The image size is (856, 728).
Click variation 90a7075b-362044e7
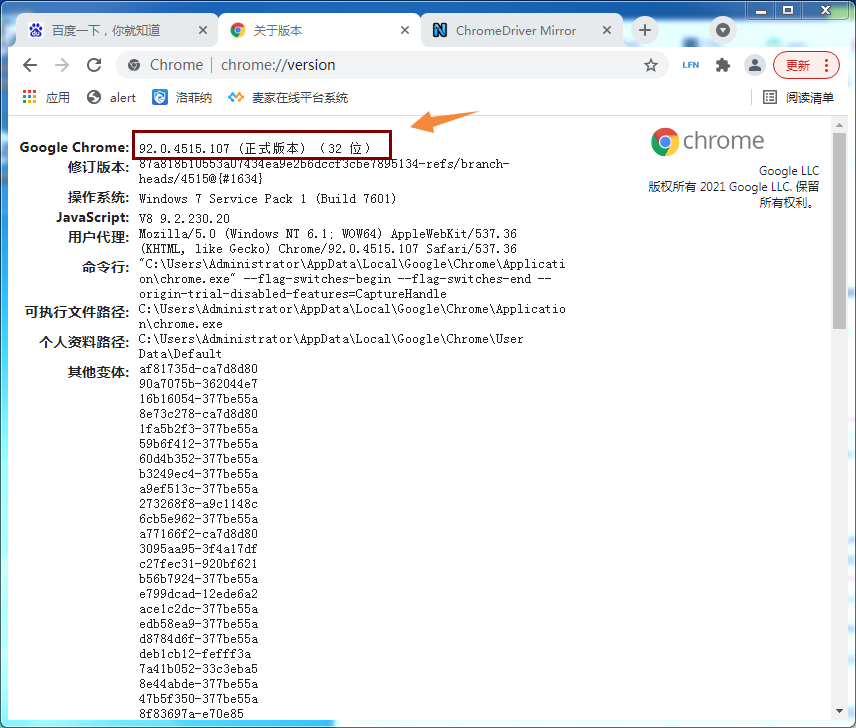click(198, 384)
